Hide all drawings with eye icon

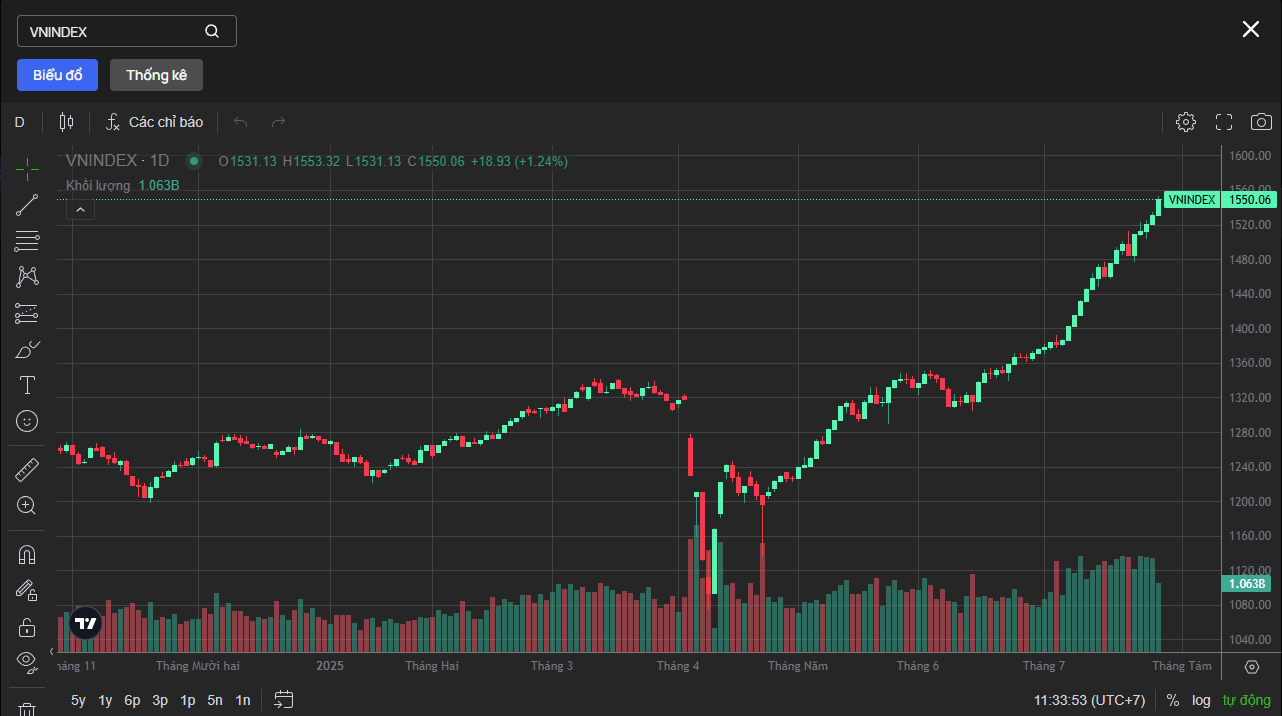28,661
